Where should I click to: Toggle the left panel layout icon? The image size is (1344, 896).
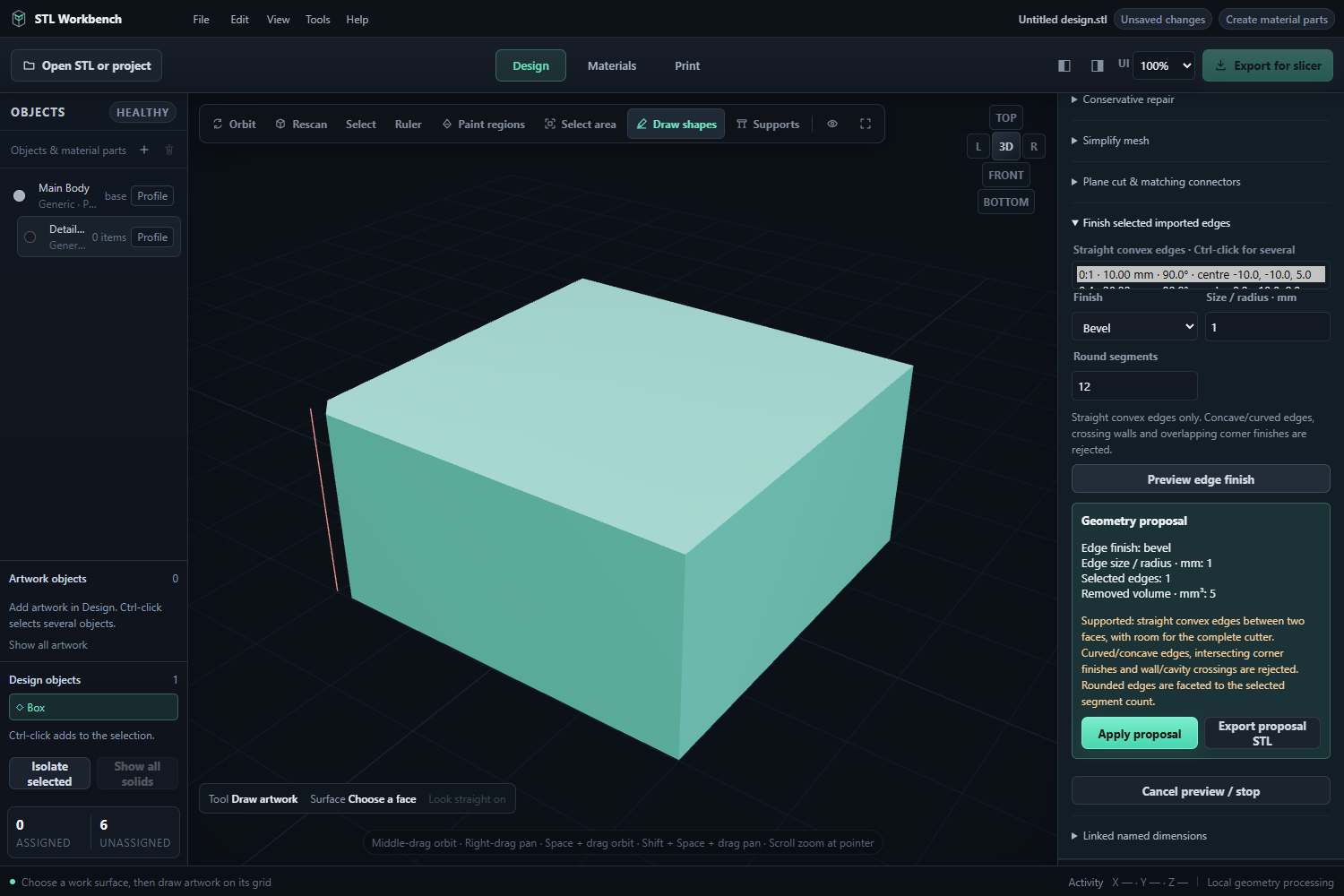click(x=1064, y=65)
